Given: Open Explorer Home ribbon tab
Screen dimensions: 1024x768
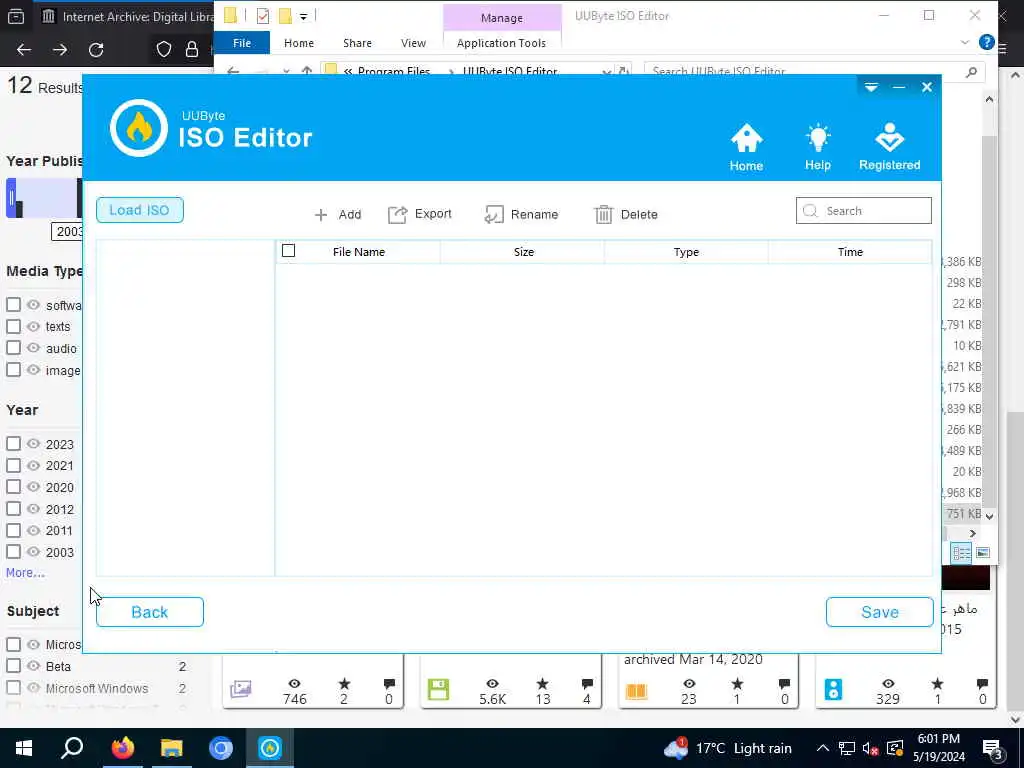Looking at the screenshot, I should coord(299,43).
